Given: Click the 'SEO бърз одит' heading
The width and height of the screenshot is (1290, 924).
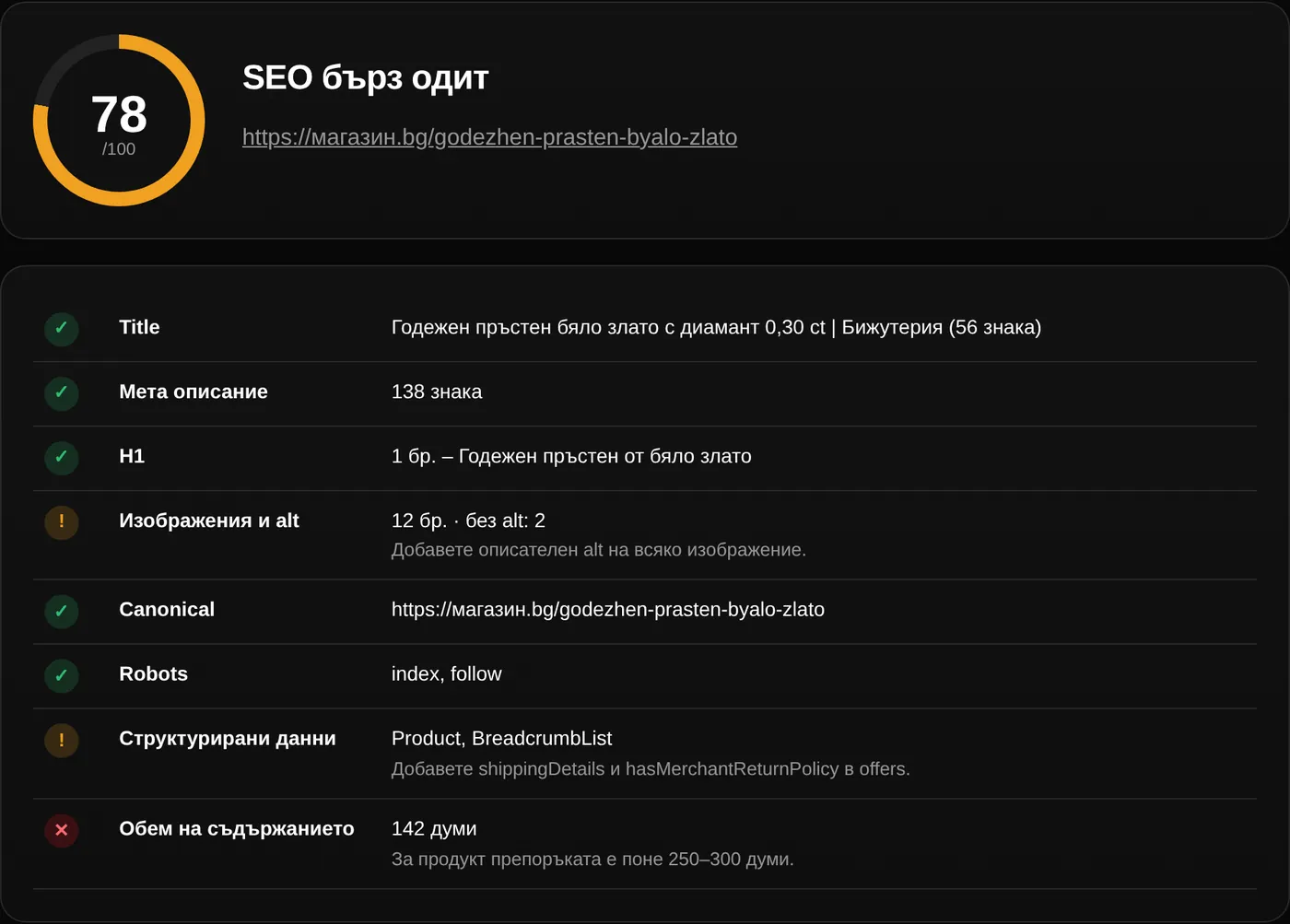Looking at the screenshot, I should (365, 77).
